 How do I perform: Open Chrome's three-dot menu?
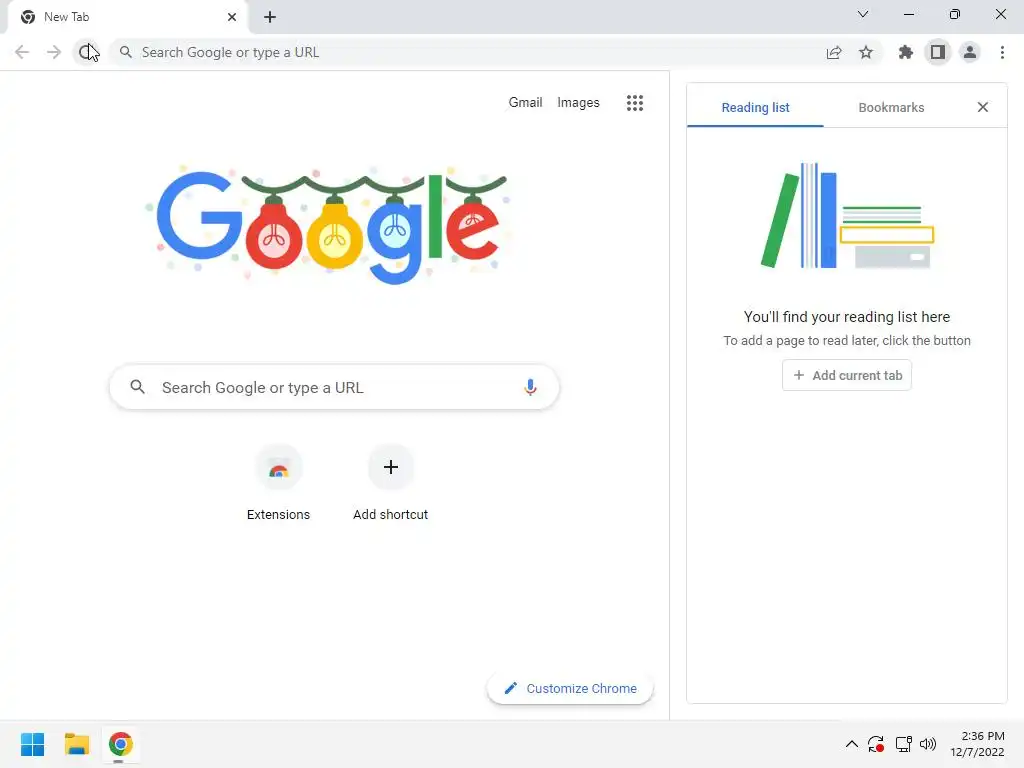(x=1002, y=52)
